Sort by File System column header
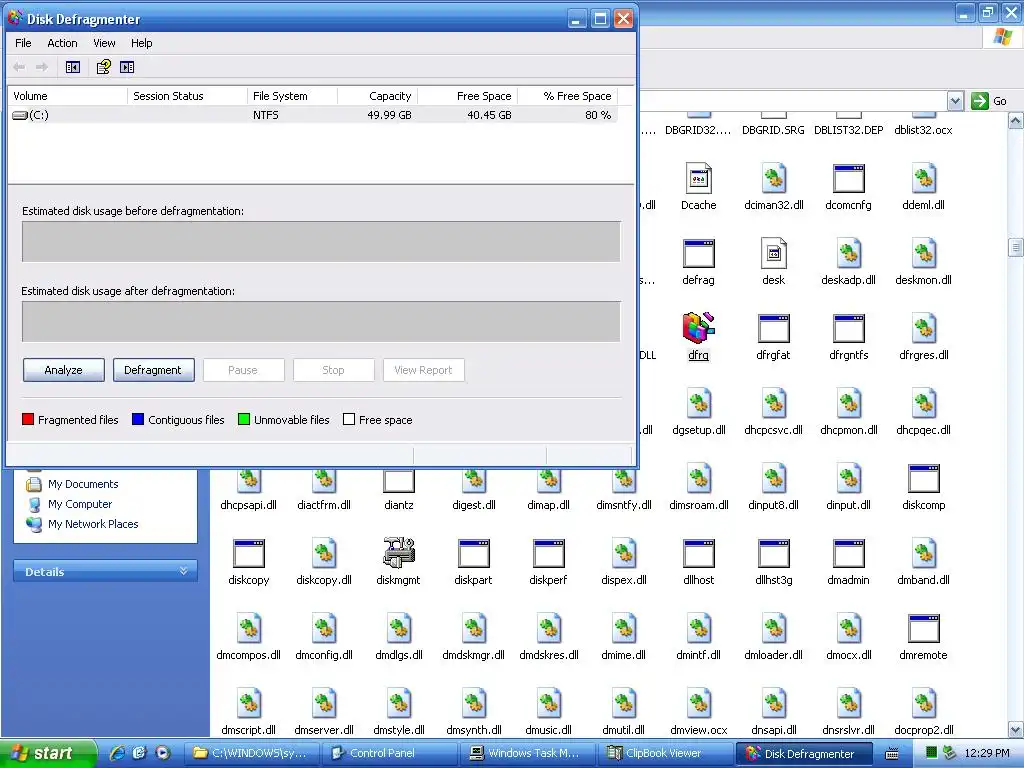Screen dimensions: 1024x768 [292, 96]
